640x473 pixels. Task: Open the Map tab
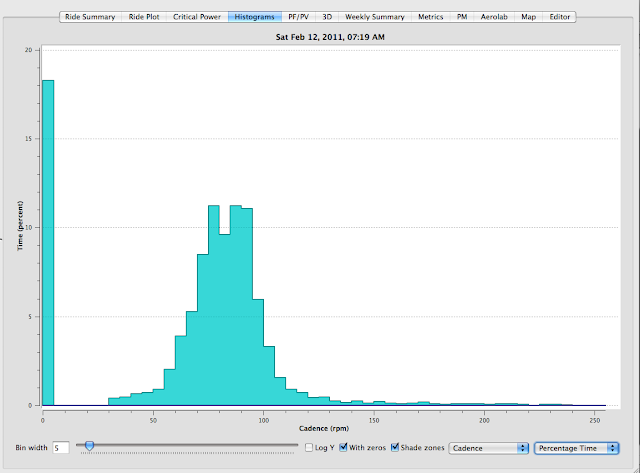click(528, 17)
